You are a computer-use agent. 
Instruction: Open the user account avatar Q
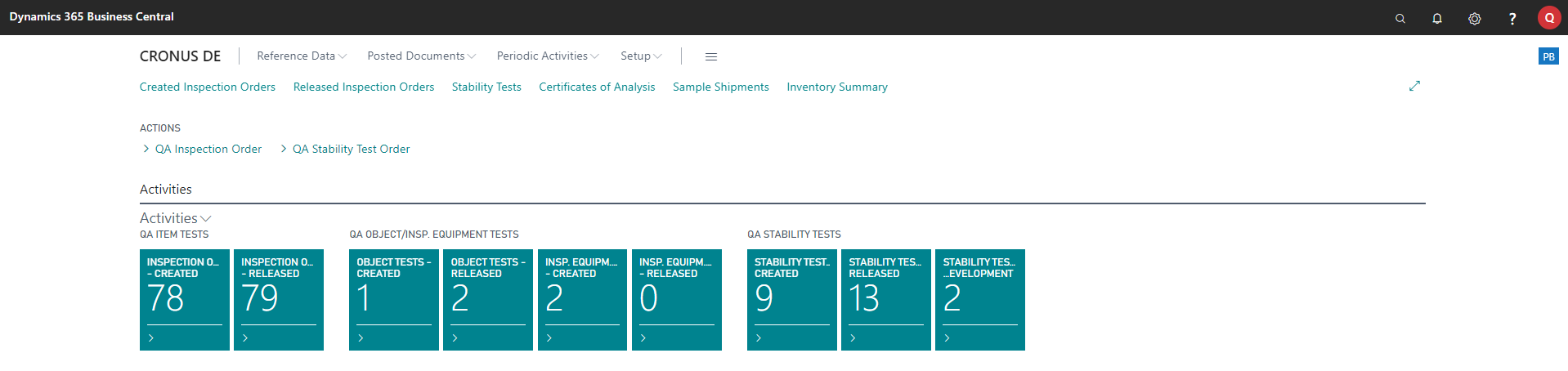pos(1549,17)
